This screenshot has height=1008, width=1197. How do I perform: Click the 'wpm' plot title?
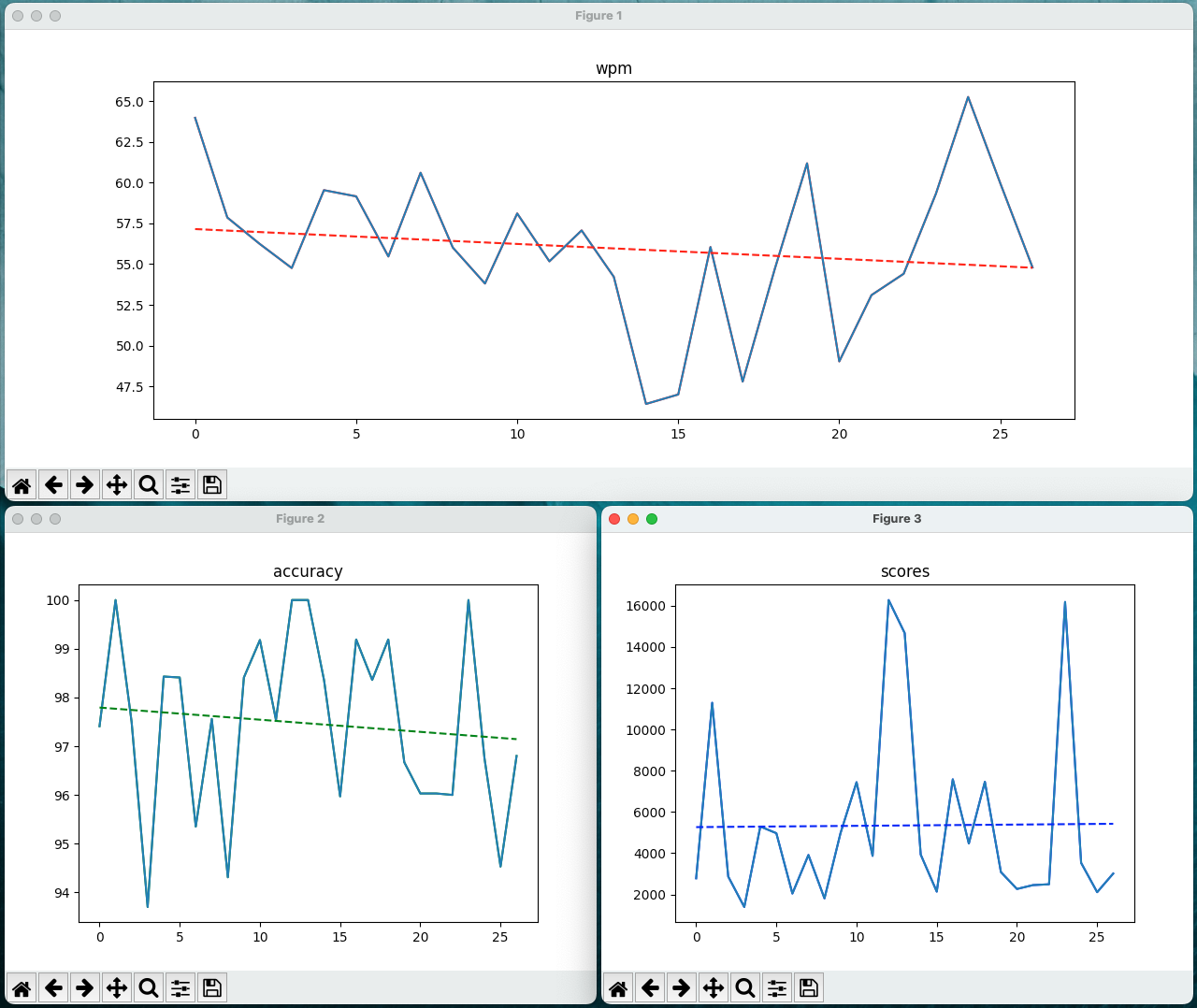(x=614, y=69)
